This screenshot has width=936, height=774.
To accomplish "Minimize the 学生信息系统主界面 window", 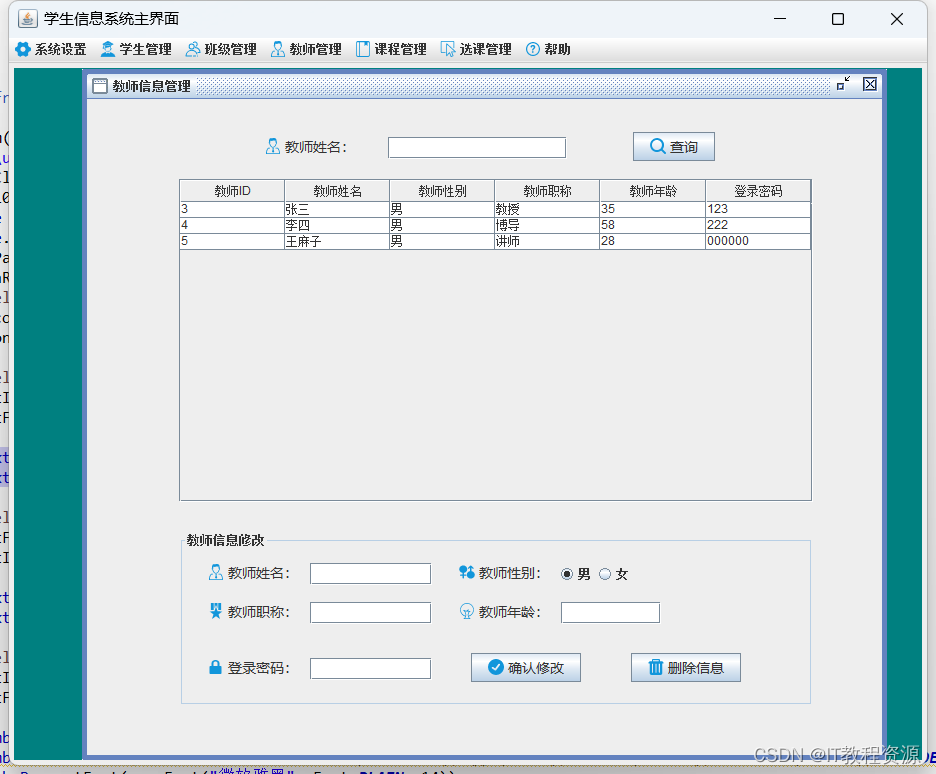I will (780, 19).
